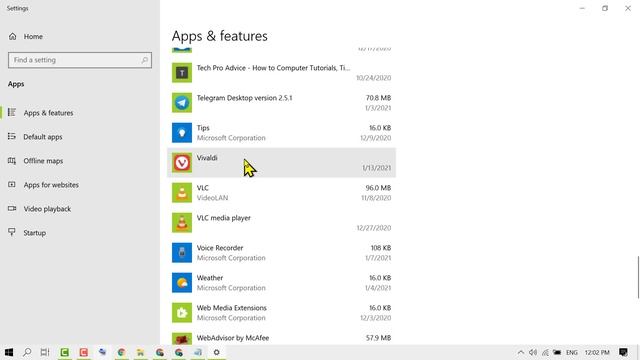Click the Apps for websites sidebar icon
The image size is (640, 360).
(x=12, y=184)
